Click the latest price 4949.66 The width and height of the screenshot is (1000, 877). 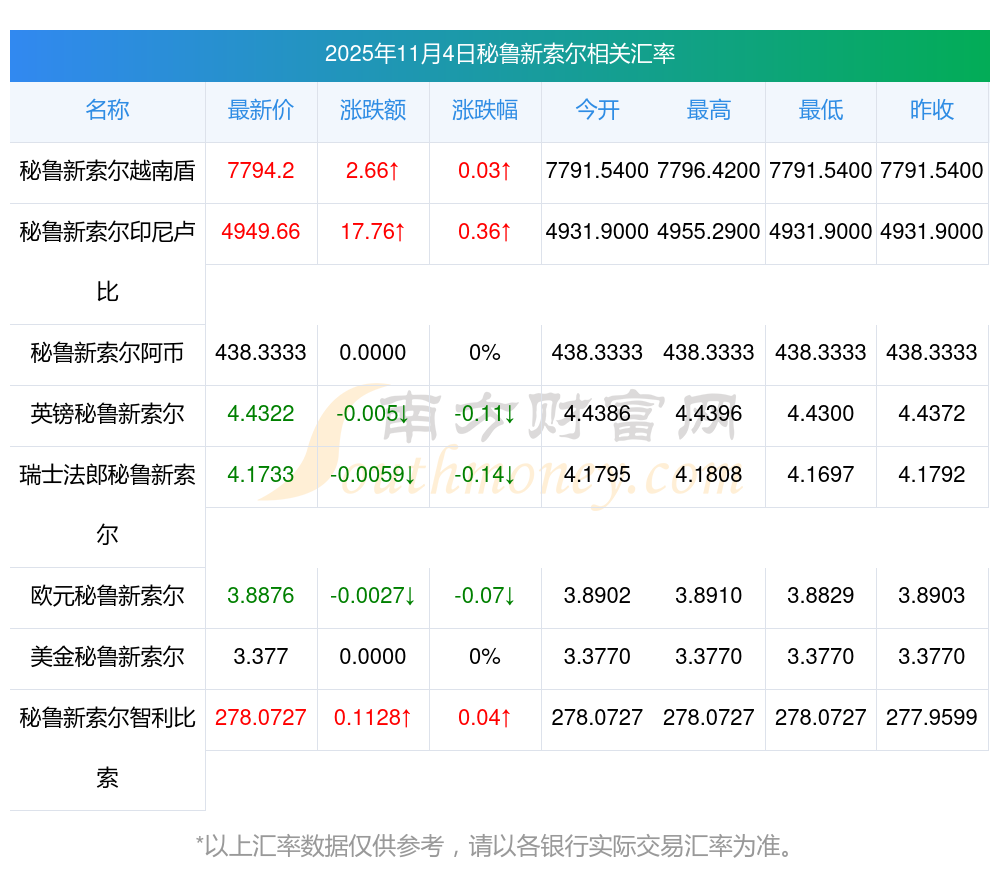[x=261, y=232]
